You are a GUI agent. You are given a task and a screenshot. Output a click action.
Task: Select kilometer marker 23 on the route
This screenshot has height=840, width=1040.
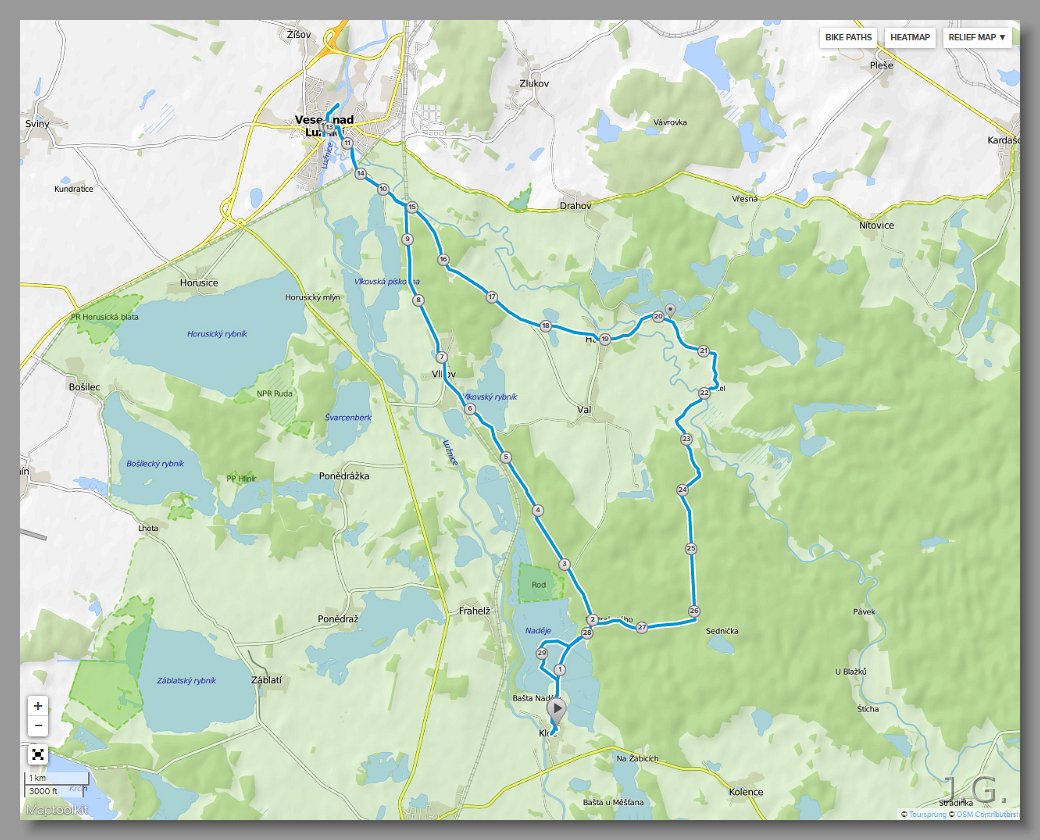pyautogui.click(x=686, y=439)
